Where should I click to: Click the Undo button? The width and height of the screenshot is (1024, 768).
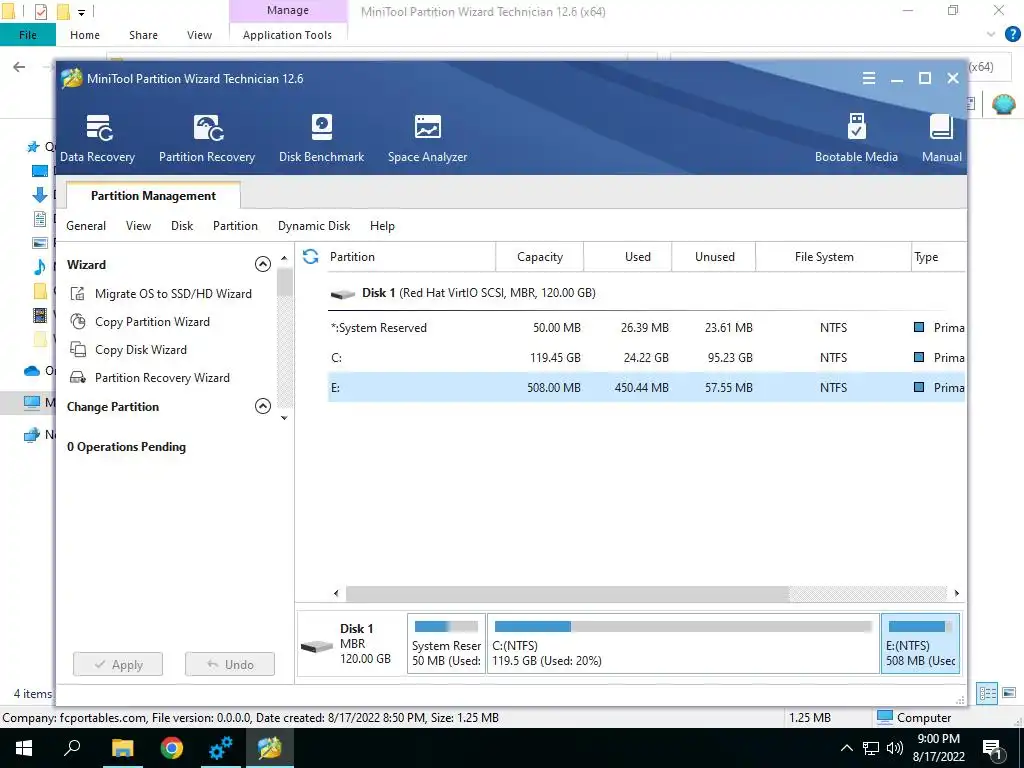pos(230,665)
